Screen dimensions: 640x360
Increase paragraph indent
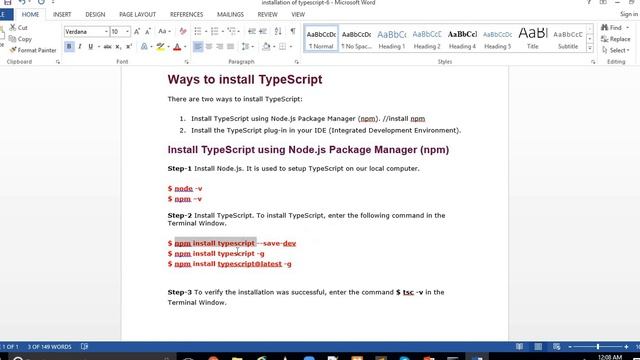(263, 31)
